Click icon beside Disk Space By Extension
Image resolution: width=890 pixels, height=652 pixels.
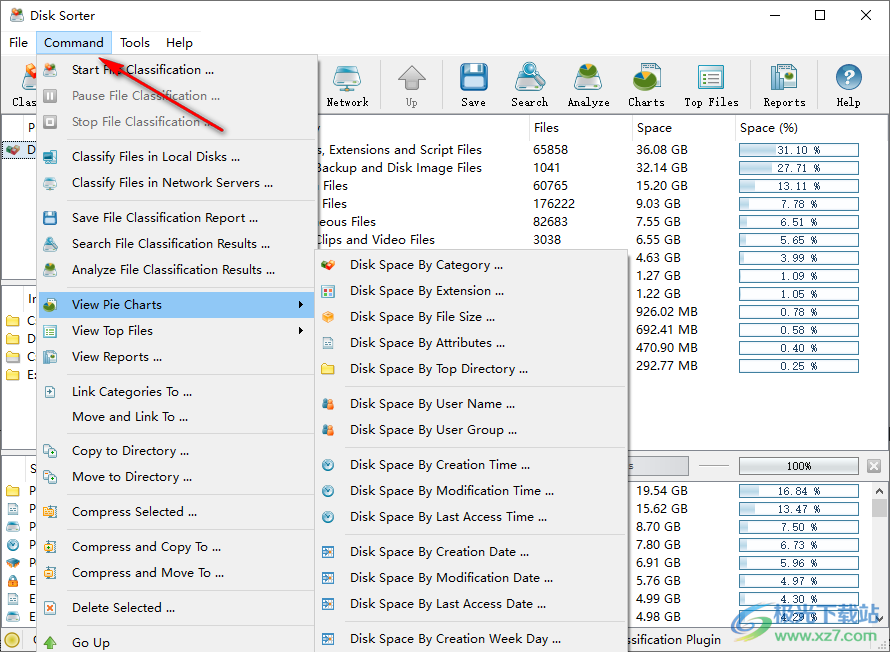328,291
